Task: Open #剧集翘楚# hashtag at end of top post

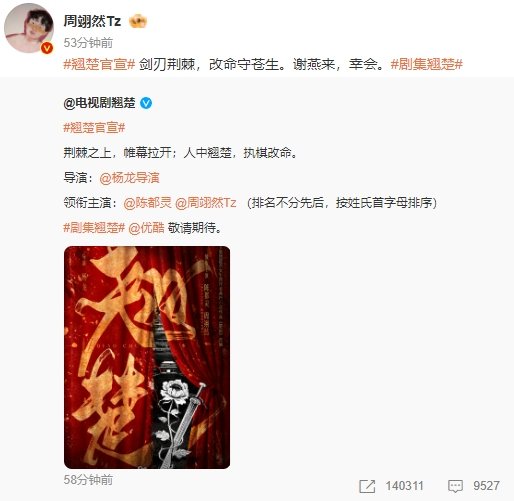Action: (x=427, y=64)
